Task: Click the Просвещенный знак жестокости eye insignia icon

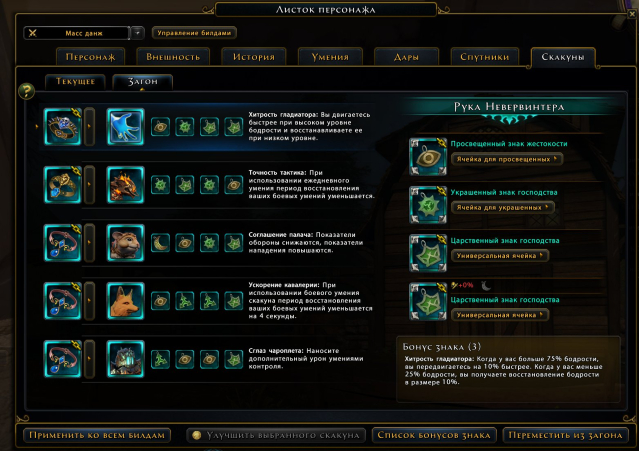Action: tap(428, 157)
